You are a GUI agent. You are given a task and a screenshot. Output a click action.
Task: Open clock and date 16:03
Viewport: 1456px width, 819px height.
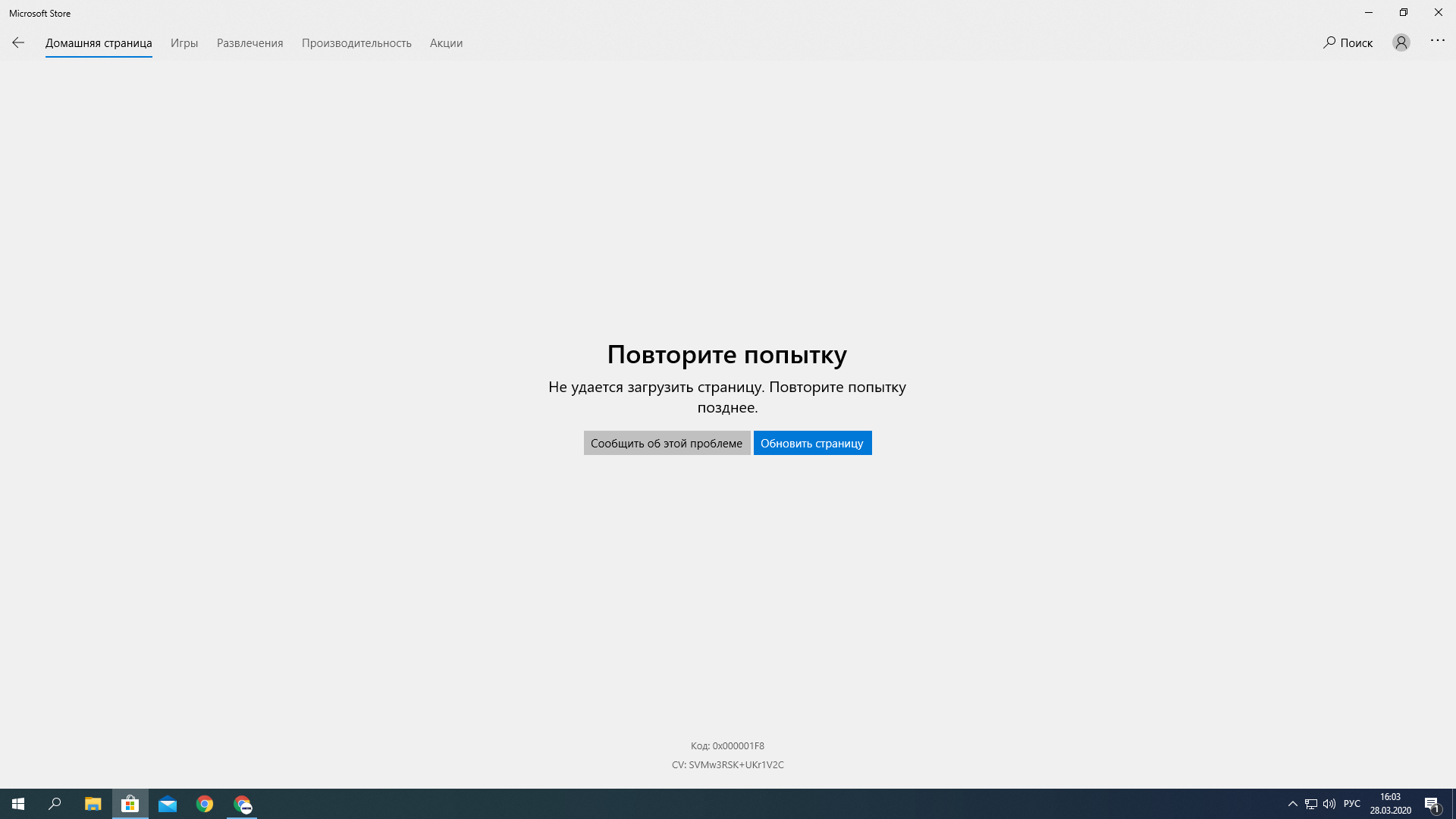point(1390,804)
